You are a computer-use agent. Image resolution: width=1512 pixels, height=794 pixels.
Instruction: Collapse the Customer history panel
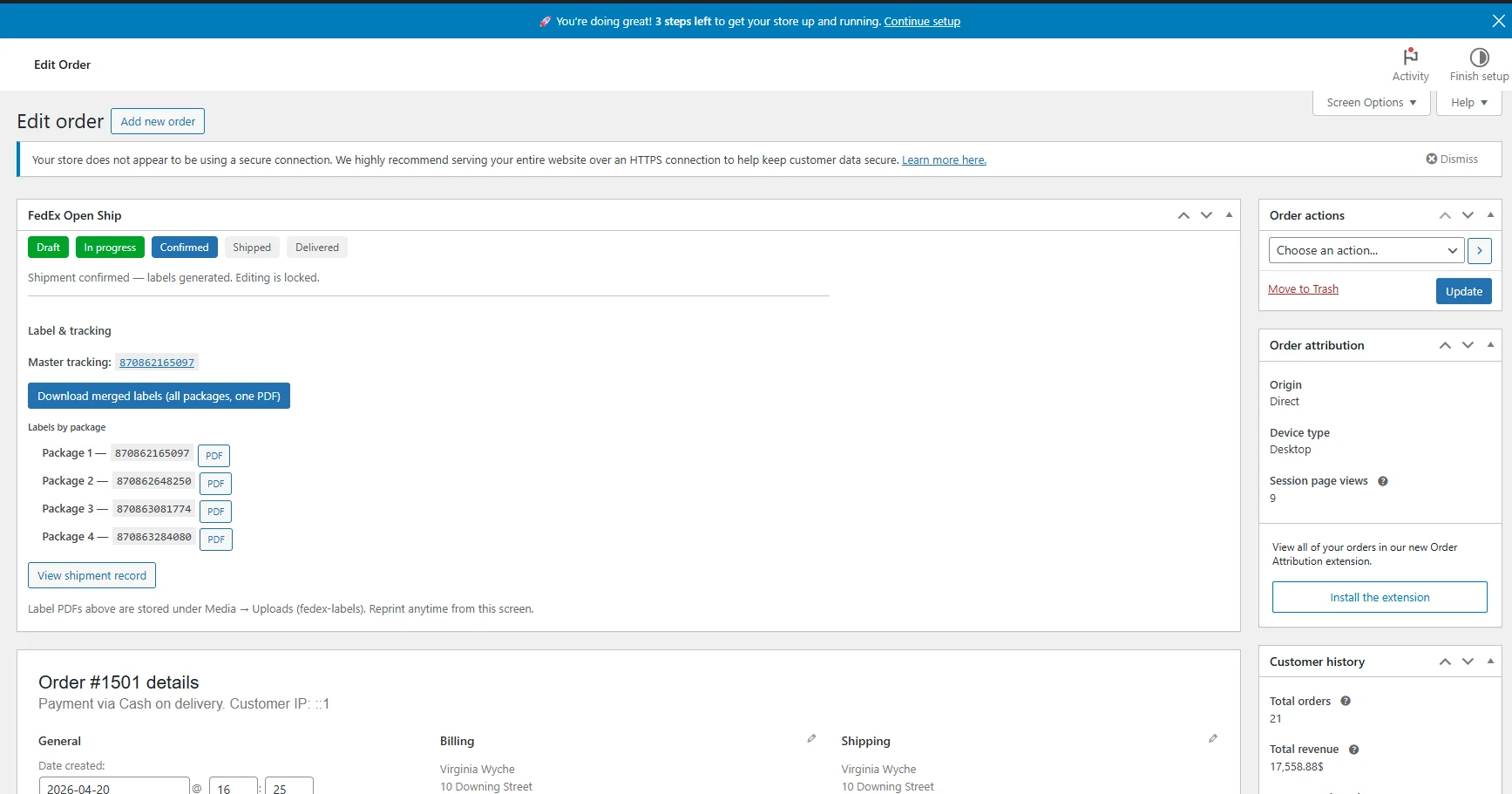click(1490, 662)
